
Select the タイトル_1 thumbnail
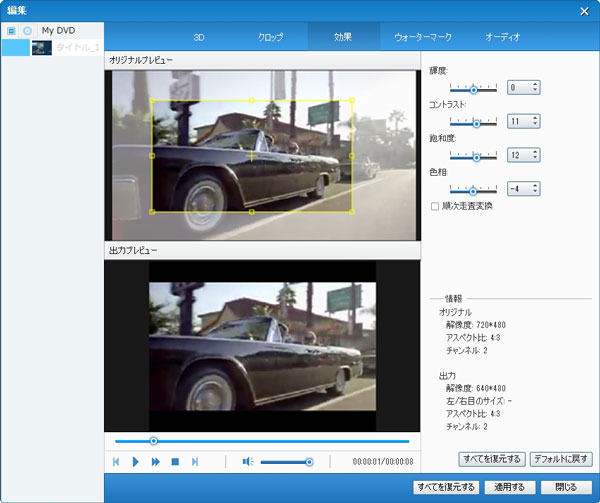41,48
